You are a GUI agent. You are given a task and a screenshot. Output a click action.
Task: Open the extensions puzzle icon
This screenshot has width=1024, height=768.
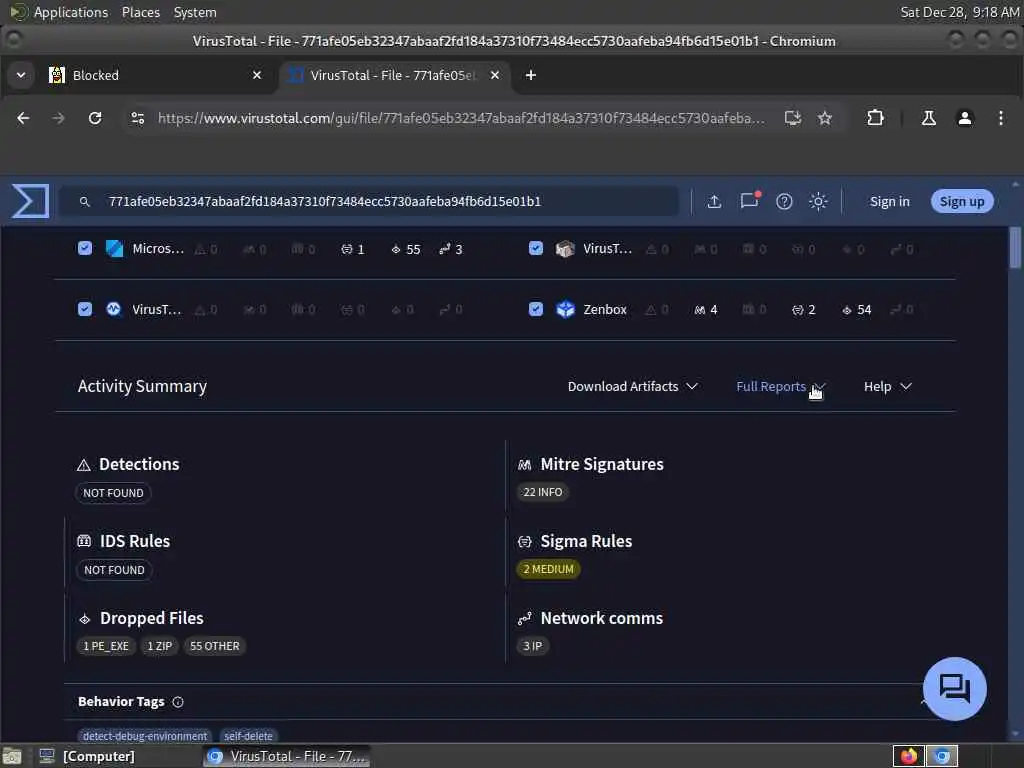pyautogui.click(x=875, y=118)
